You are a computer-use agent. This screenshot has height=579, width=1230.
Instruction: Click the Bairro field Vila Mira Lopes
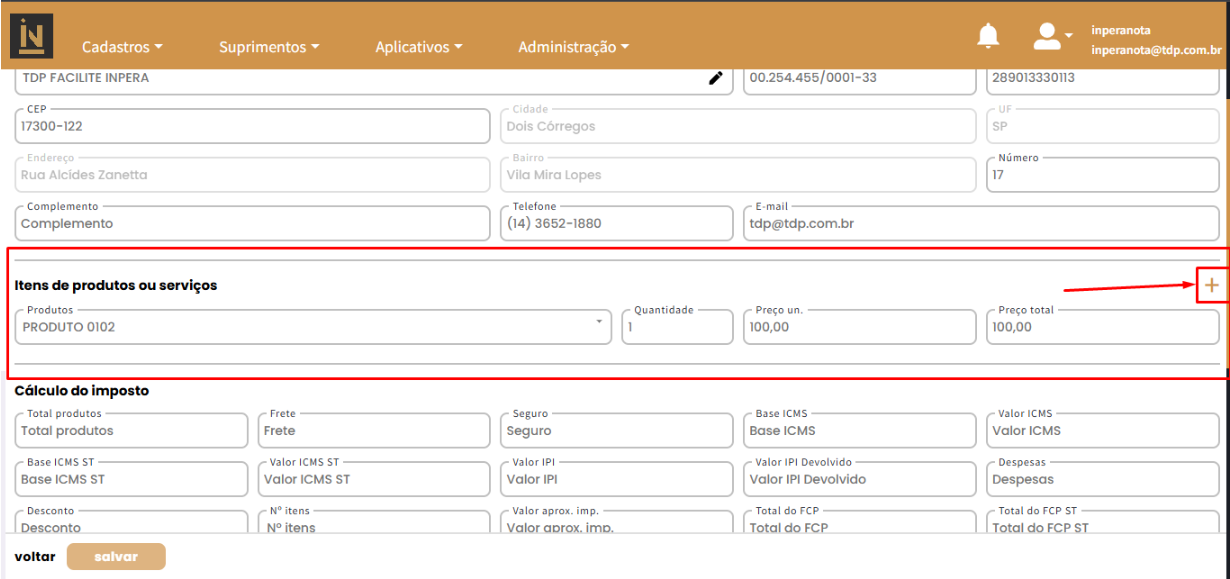pos(738,175)
